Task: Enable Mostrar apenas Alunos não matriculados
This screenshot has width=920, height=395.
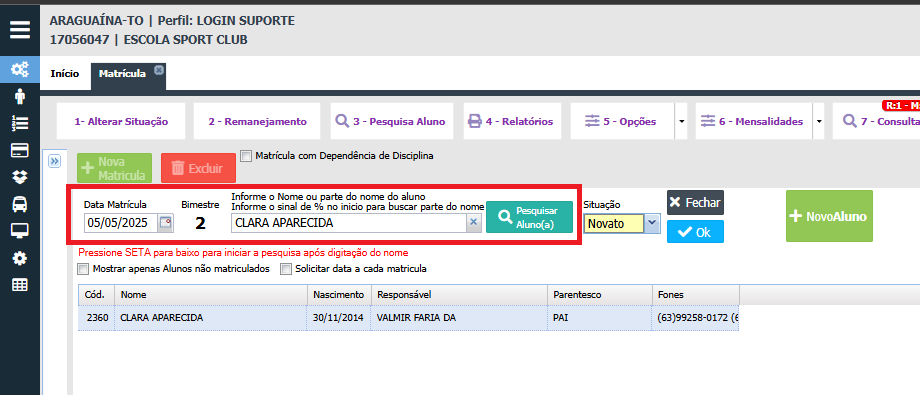Action: pos(83,269)
